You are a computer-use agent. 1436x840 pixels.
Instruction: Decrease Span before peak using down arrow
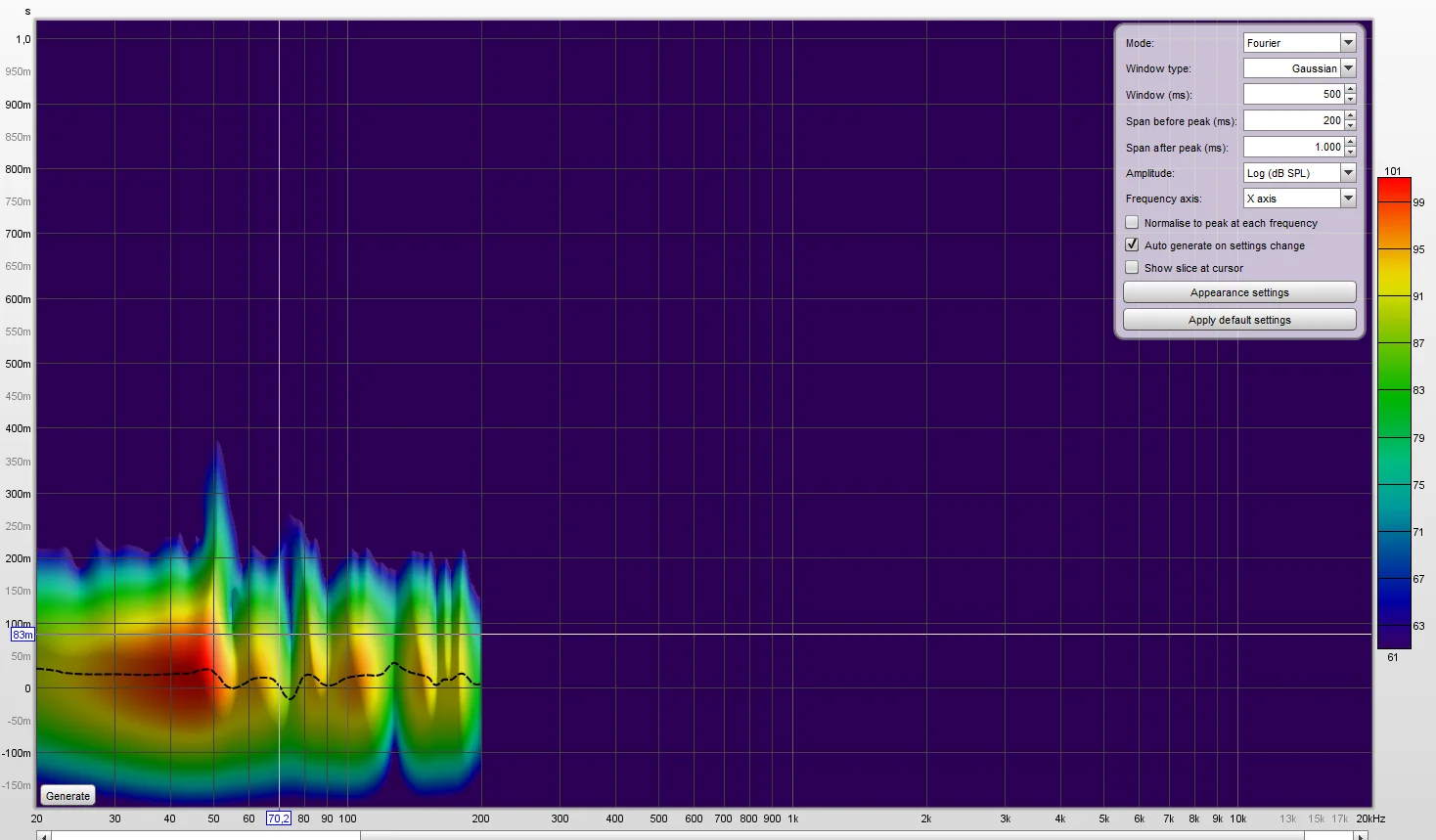tap(1351, 125)
